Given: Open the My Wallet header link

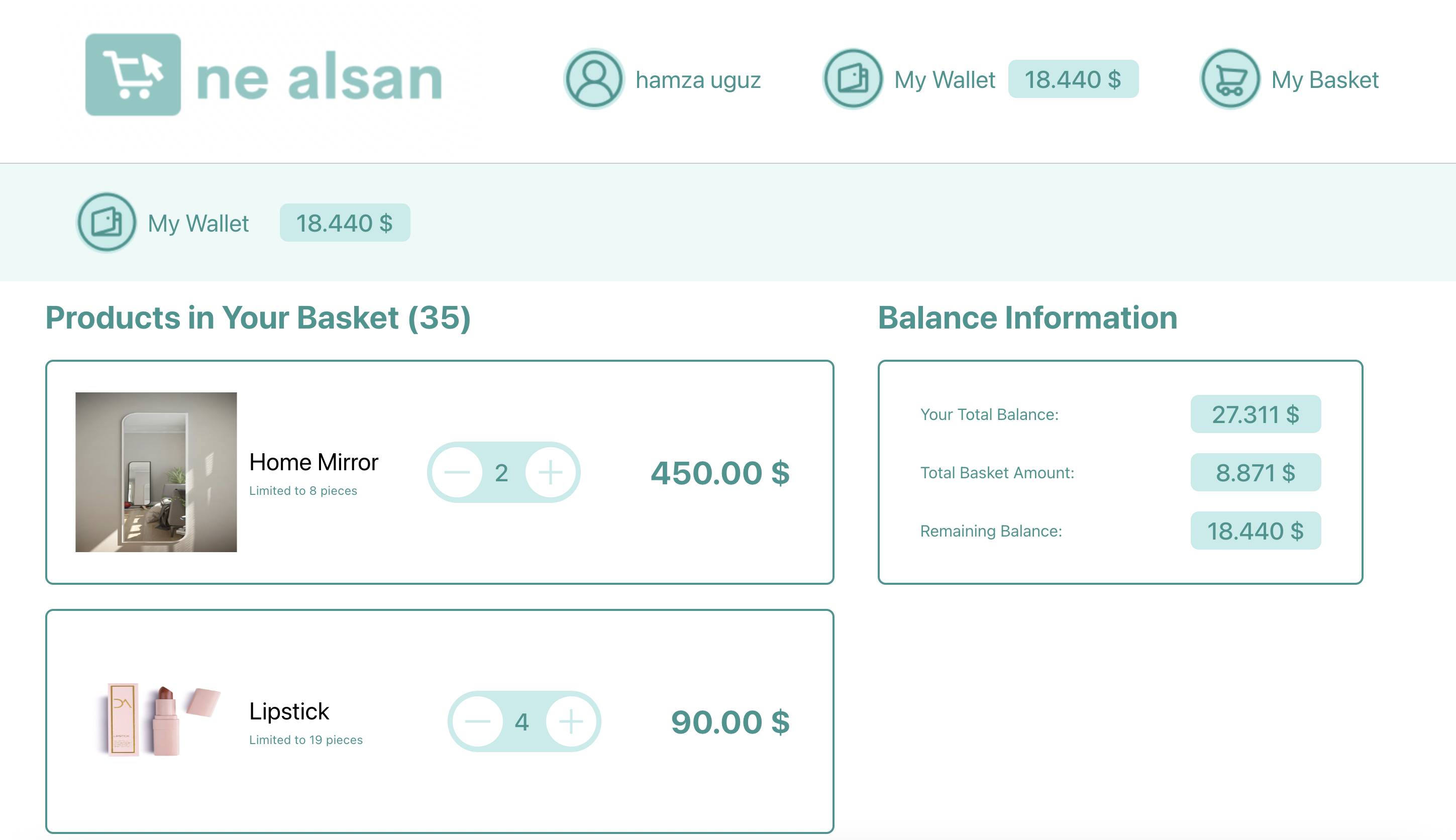Looking at the screenshot, I should click(945, 79).
